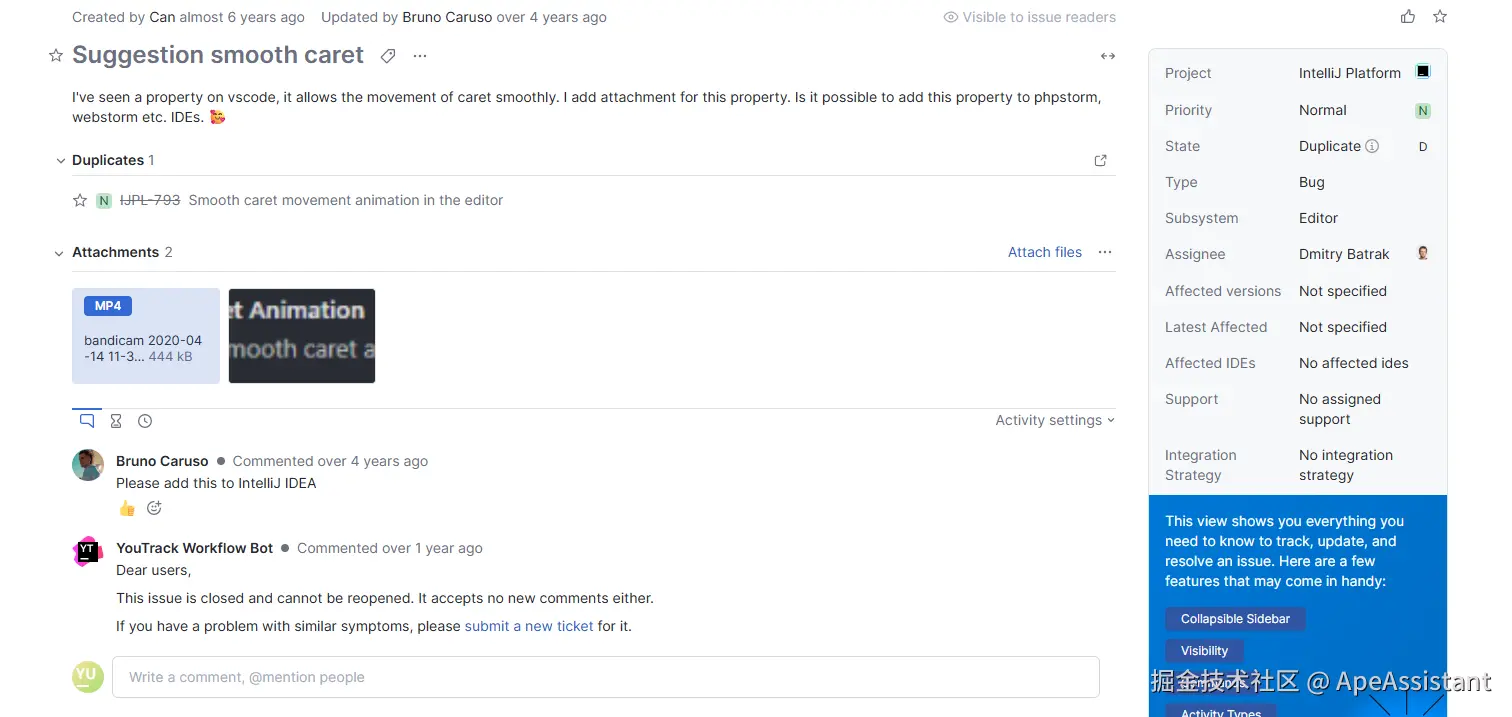This screenshot has height=717, width=1512.
Task: Click the Attach files link
Action: coord(1044,252)
